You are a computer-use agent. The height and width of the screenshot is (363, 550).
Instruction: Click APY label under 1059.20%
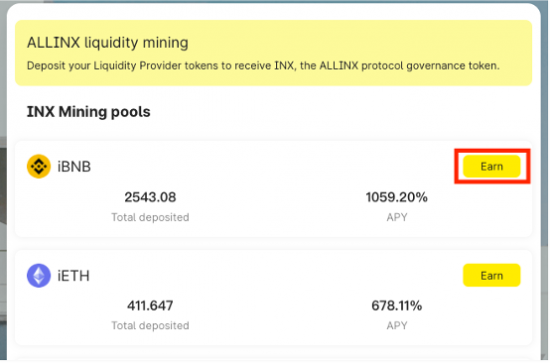[397, 218]
